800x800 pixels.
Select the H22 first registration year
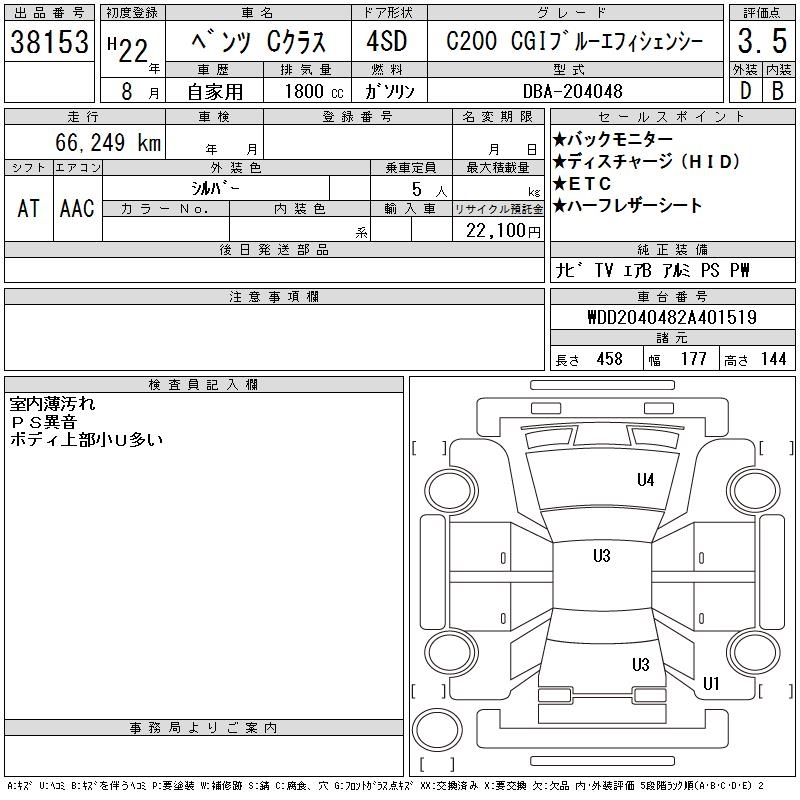[x=128, y=49]
